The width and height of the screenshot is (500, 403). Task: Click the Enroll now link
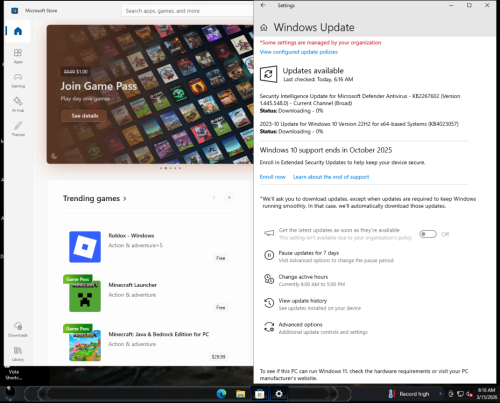tap(272, 177)
